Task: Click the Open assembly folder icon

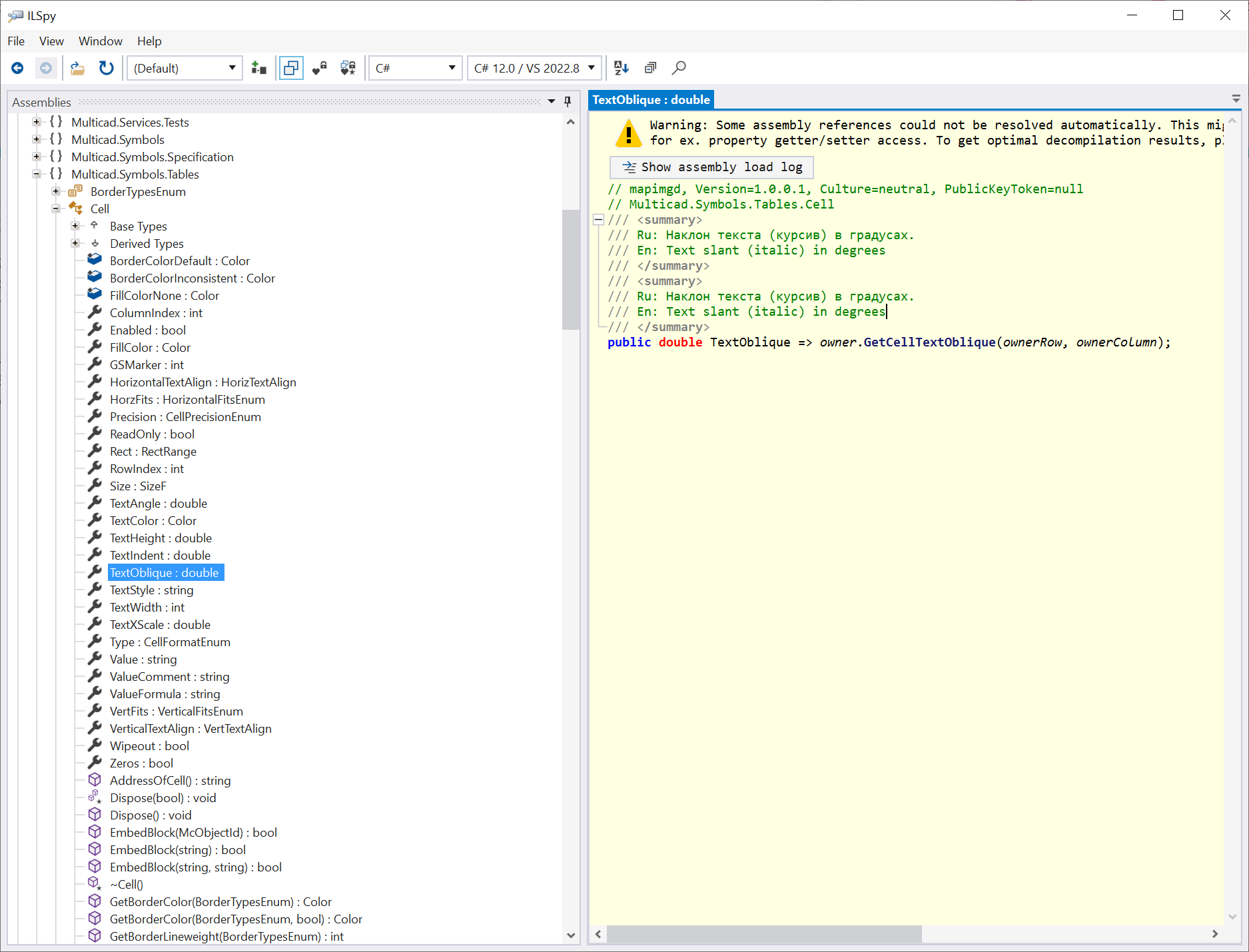Action: (x=78, y=68)
